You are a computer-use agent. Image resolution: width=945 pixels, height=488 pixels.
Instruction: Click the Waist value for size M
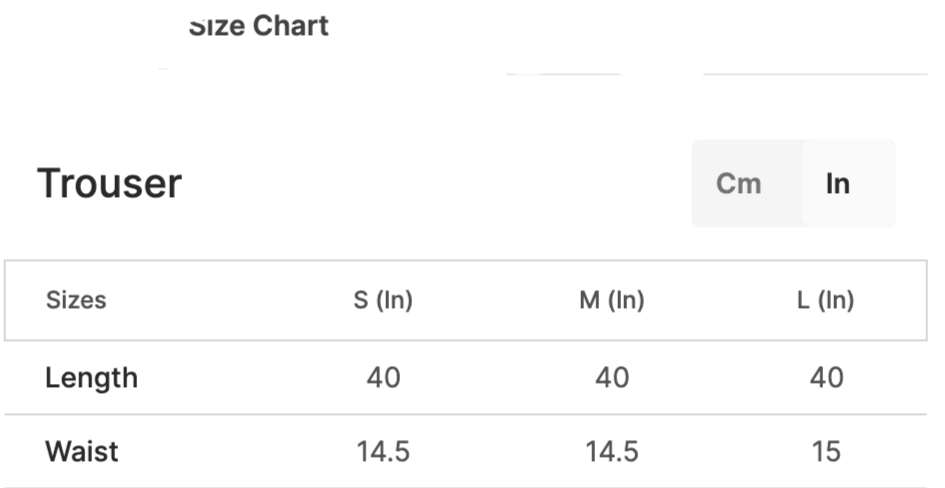612,451
